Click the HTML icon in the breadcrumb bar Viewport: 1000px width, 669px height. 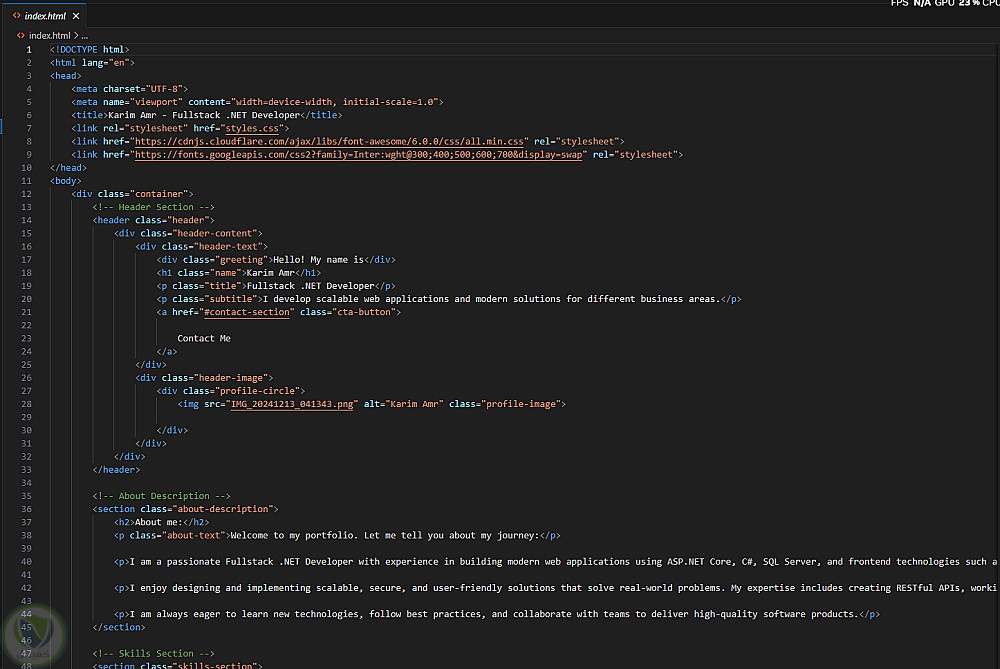(21, 35)
